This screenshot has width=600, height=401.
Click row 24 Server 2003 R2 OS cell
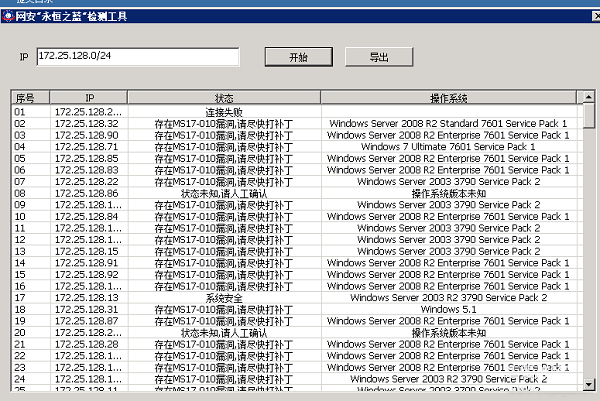[x=448, y=379]
